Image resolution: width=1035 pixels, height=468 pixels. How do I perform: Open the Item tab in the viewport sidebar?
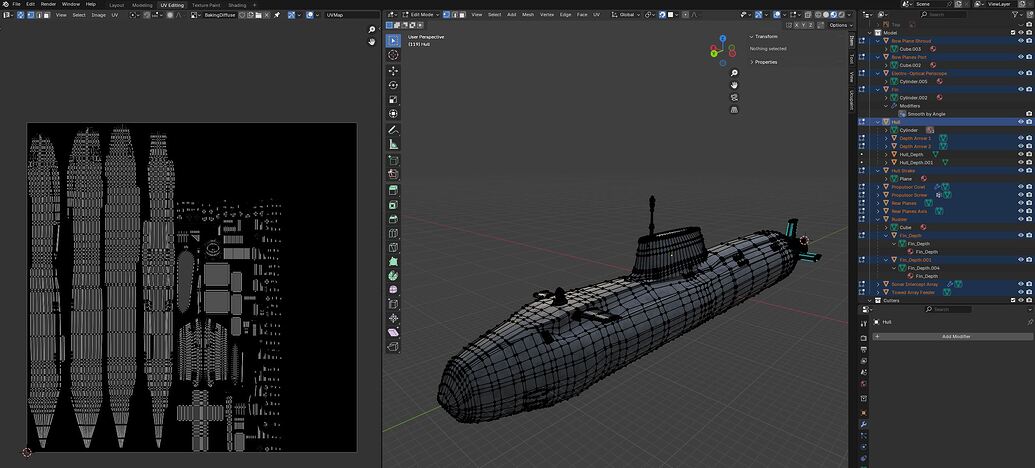point(851,40)
